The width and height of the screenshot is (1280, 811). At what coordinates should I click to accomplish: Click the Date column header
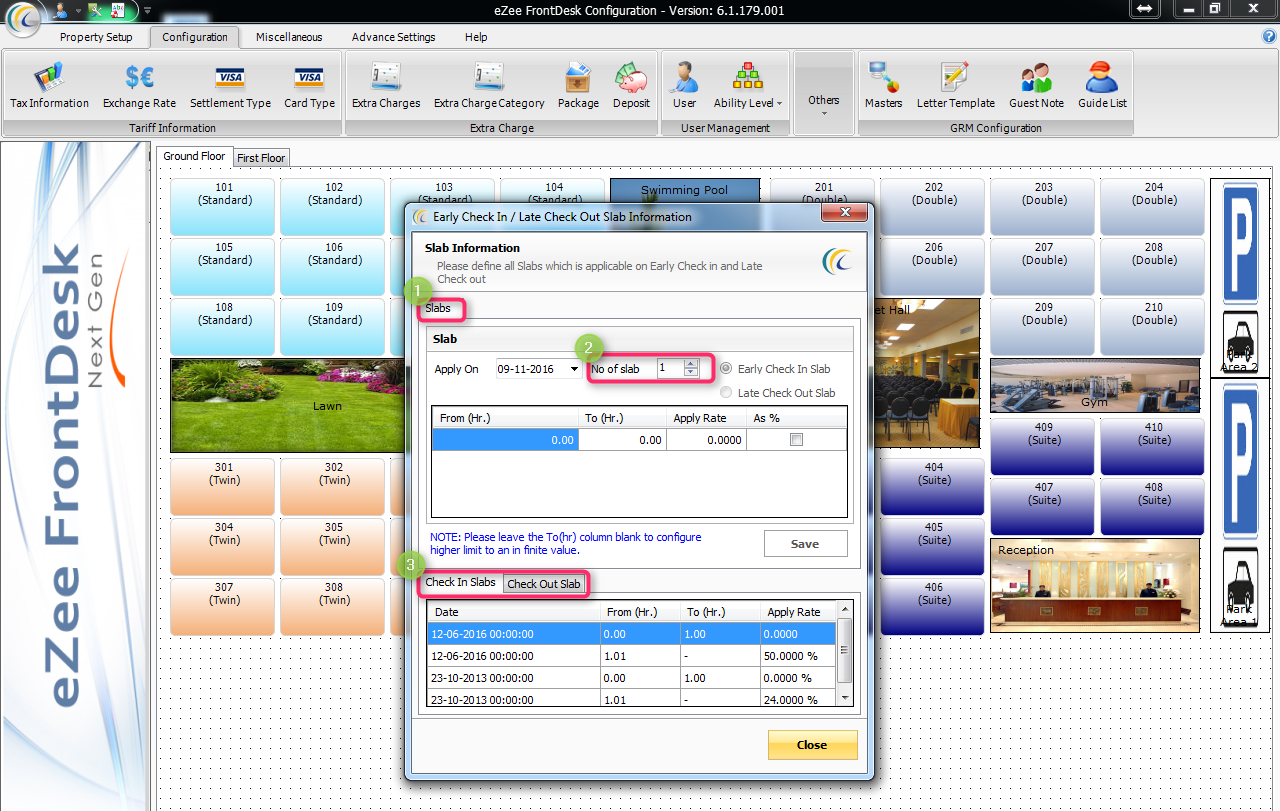tap(514, 612)
